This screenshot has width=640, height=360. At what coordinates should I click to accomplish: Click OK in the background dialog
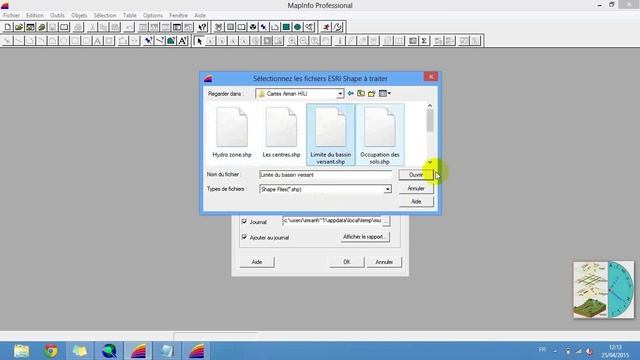pos(347,262)
